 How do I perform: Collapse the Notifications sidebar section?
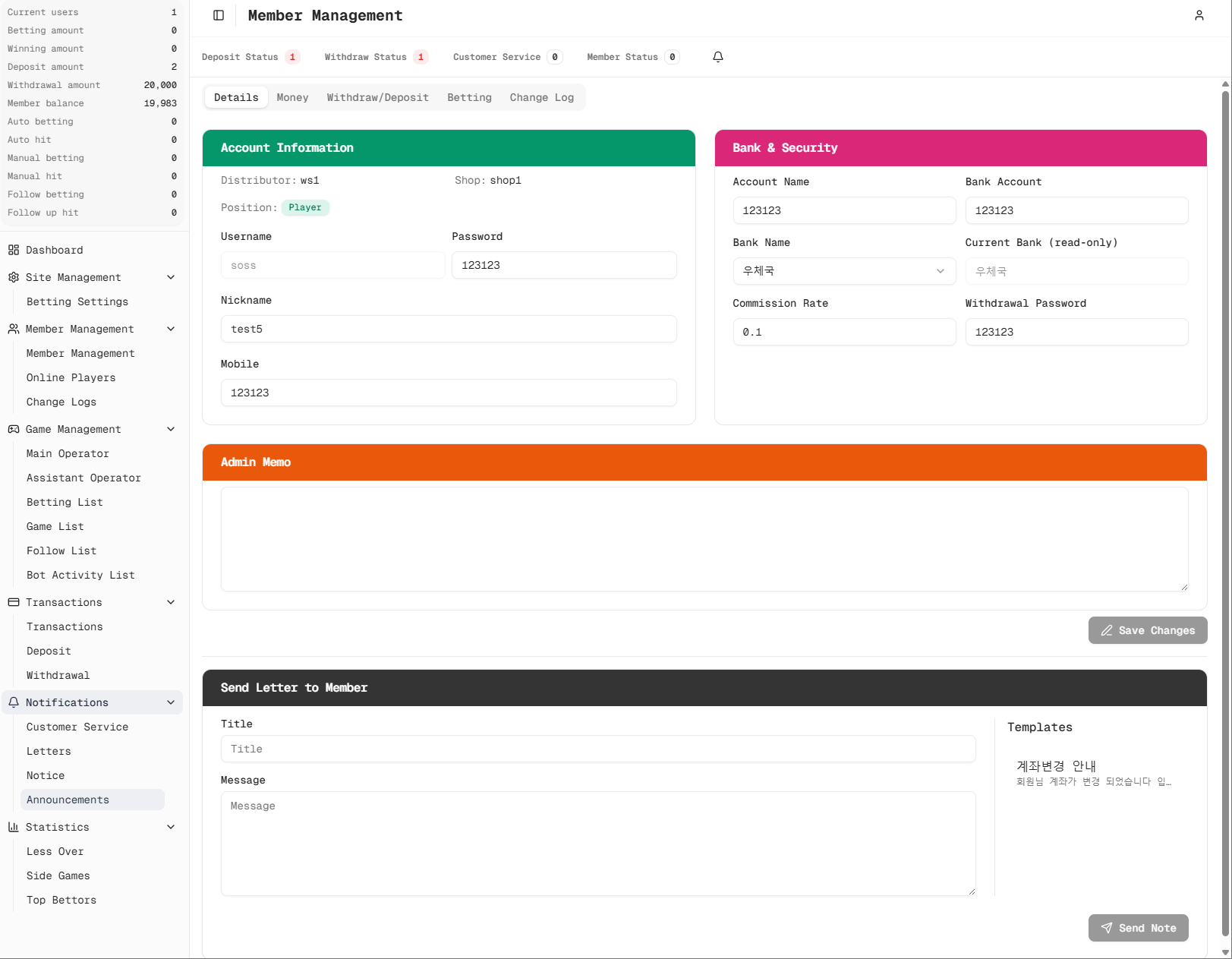tap(171, 702)
